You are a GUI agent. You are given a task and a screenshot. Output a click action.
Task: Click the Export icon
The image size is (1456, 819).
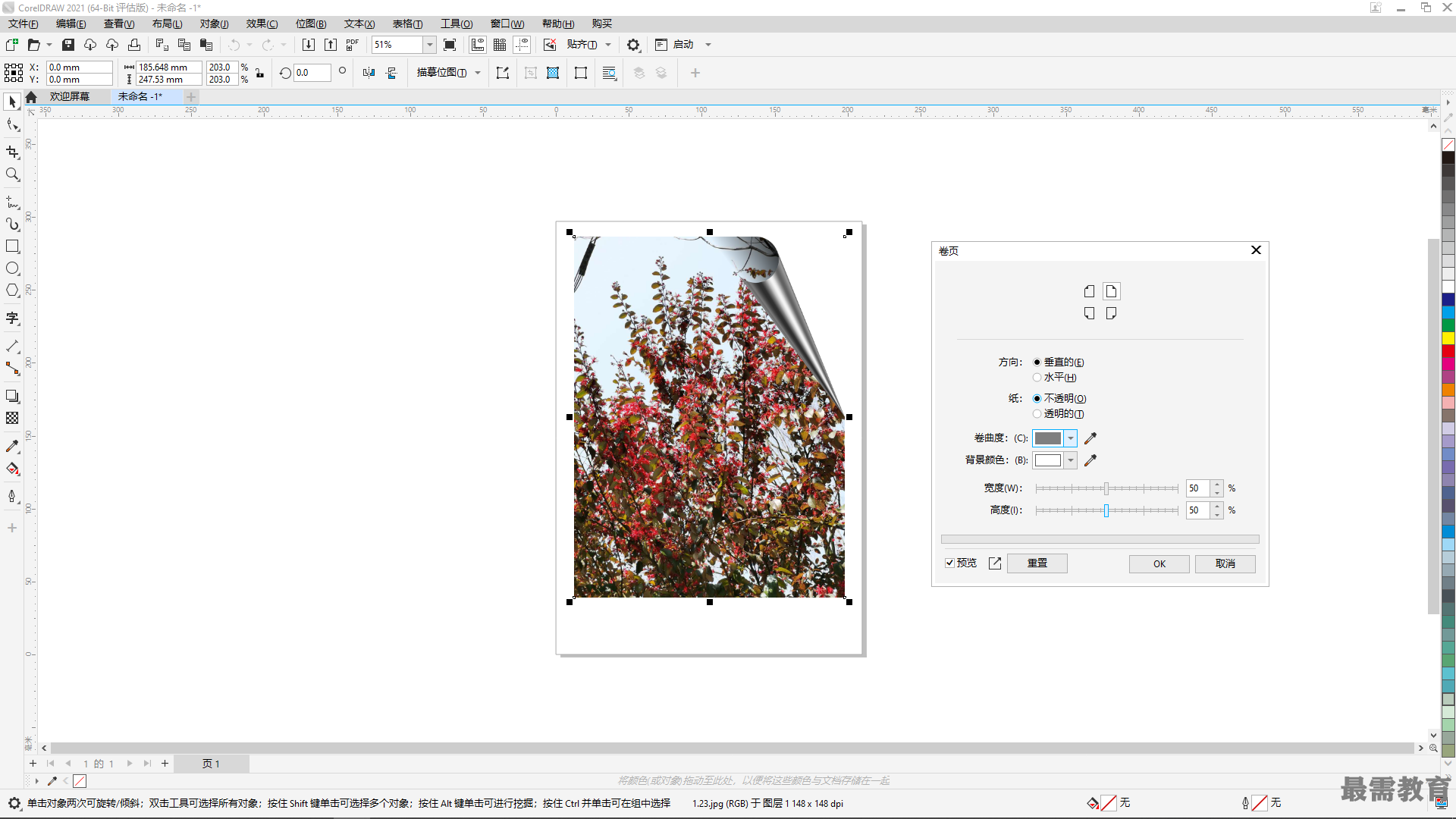click(x=331, y=45)
